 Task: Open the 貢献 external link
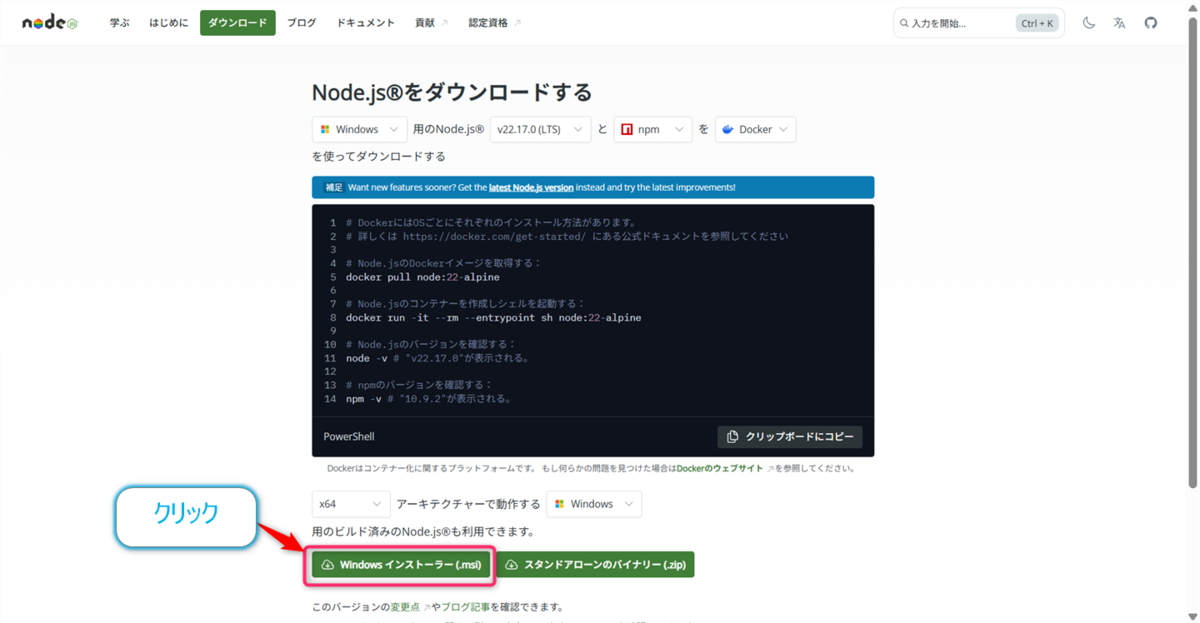coord(432,23)
